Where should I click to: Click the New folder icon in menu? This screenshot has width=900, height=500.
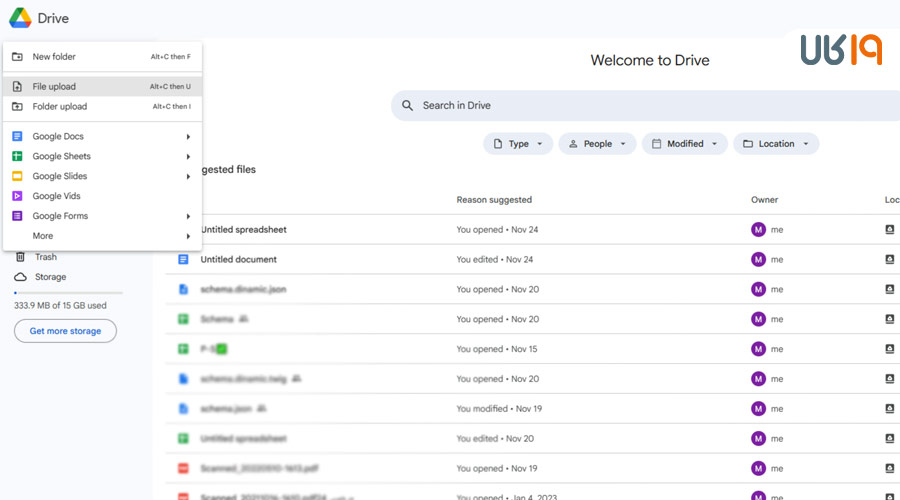[x=17, y=57]
